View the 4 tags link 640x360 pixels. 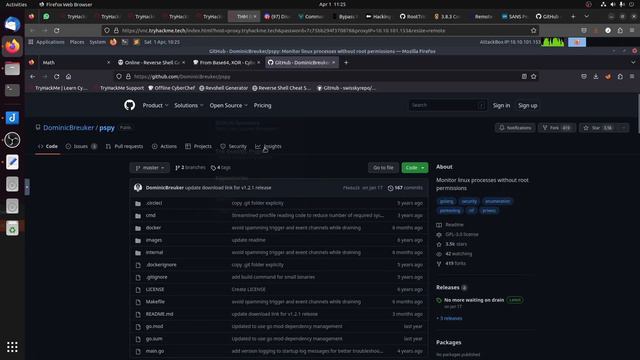pyautogui.click(x=221, y=168)
